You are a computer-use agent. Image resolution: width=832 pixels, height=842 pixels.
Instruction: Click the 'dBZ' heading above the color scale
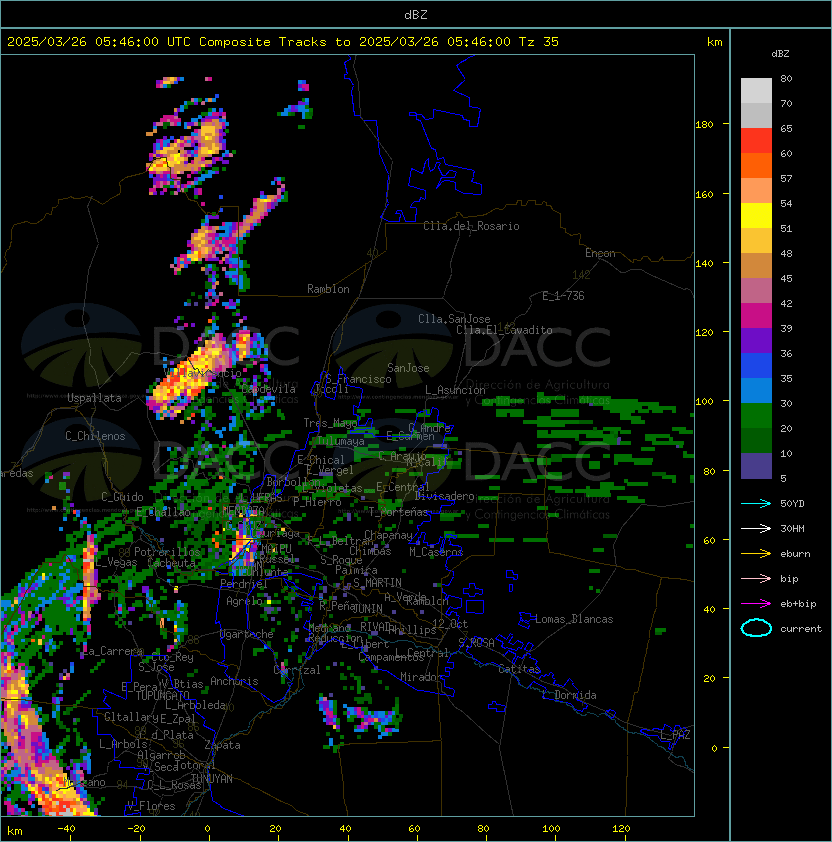point(780,54)
